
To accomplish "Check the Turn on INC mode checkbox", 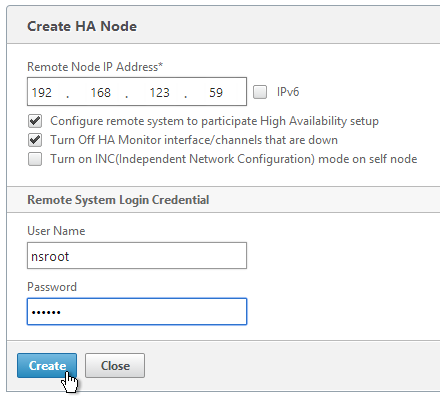I will tap(35, 159).
